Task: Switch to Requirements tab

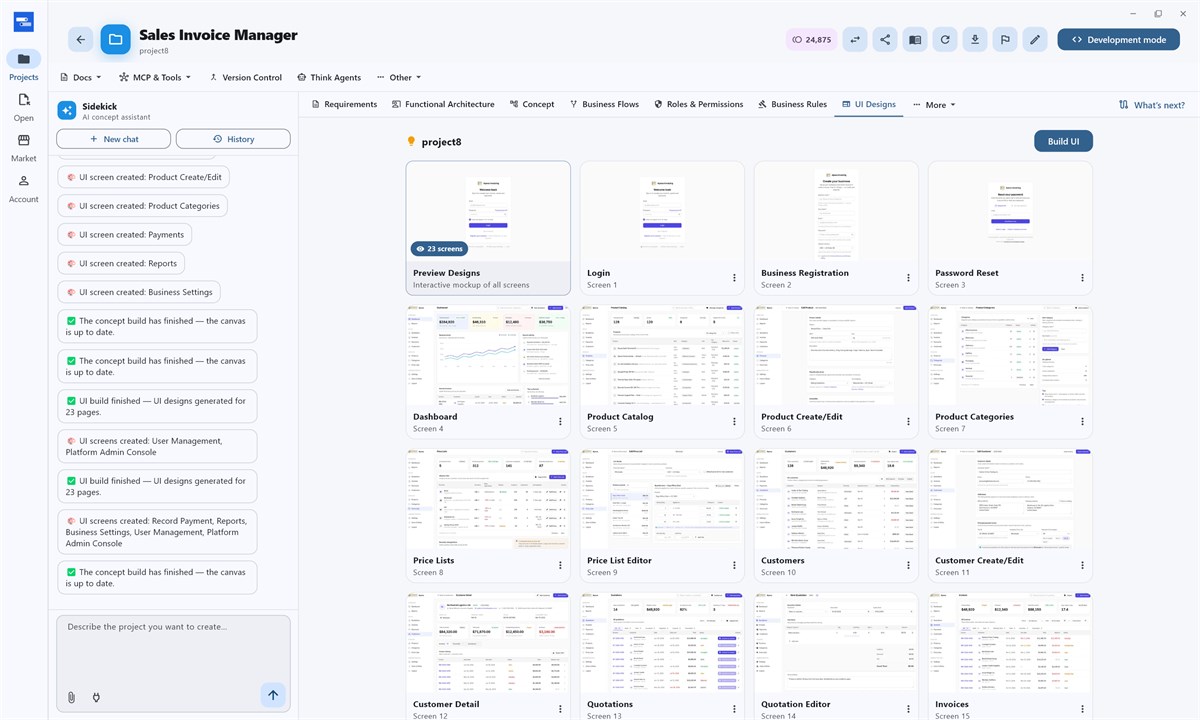Action: (344, 104)
